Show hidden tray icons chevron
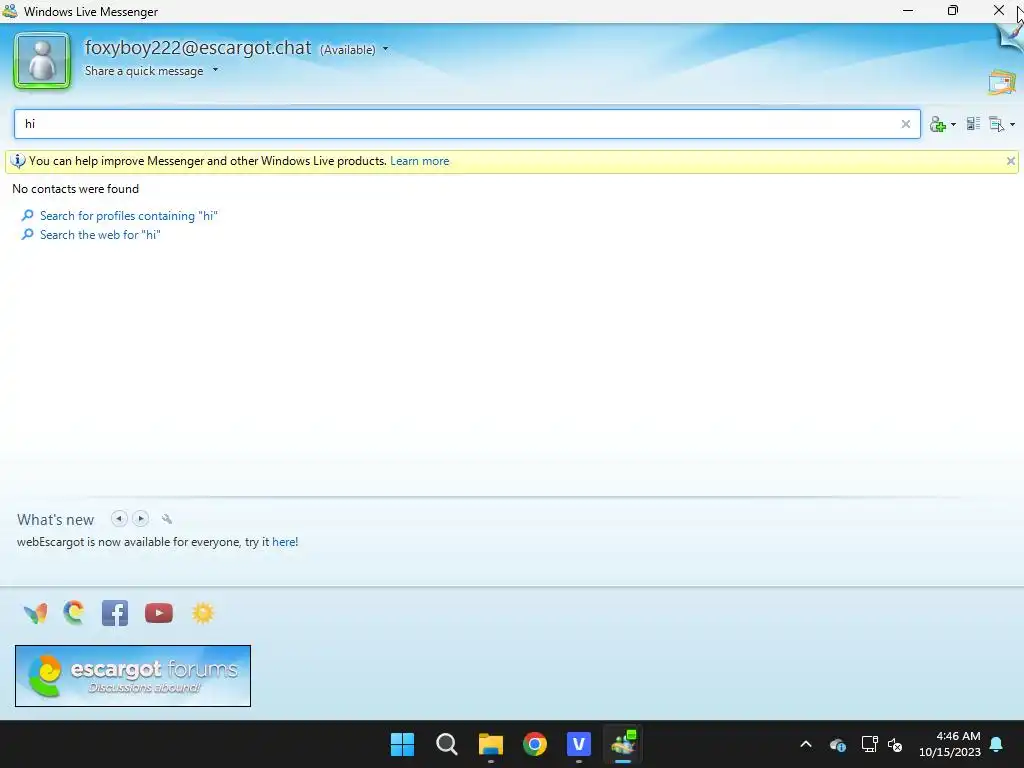1024x768 pixels. click(806, 744)
